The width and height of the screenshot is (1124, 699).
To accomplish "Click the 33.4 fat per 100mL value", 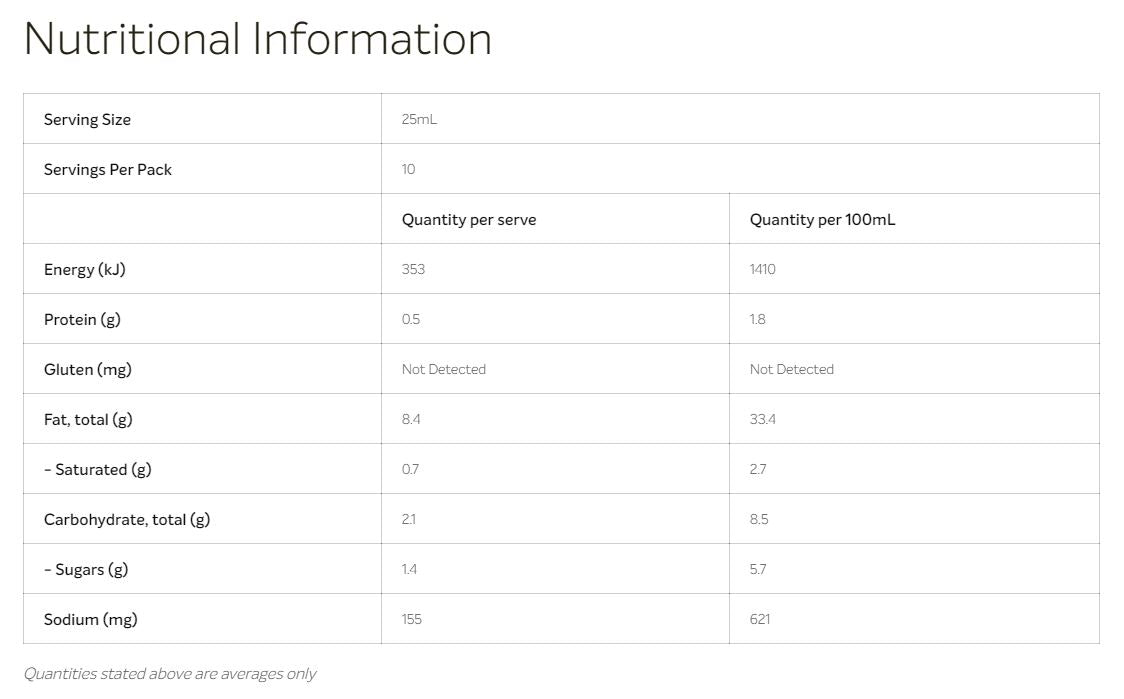I will tap(763, 419).
